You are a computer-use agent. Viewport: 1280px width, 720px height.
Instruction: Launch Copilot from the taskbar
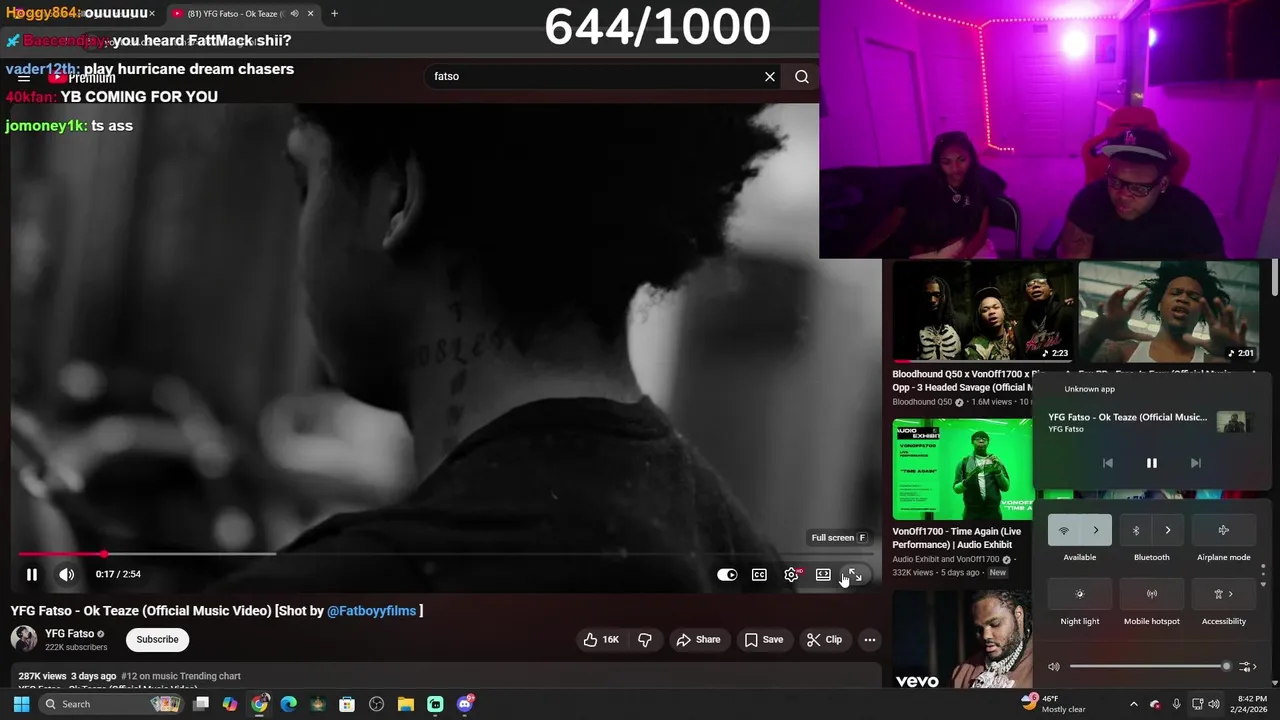[230, 704]
